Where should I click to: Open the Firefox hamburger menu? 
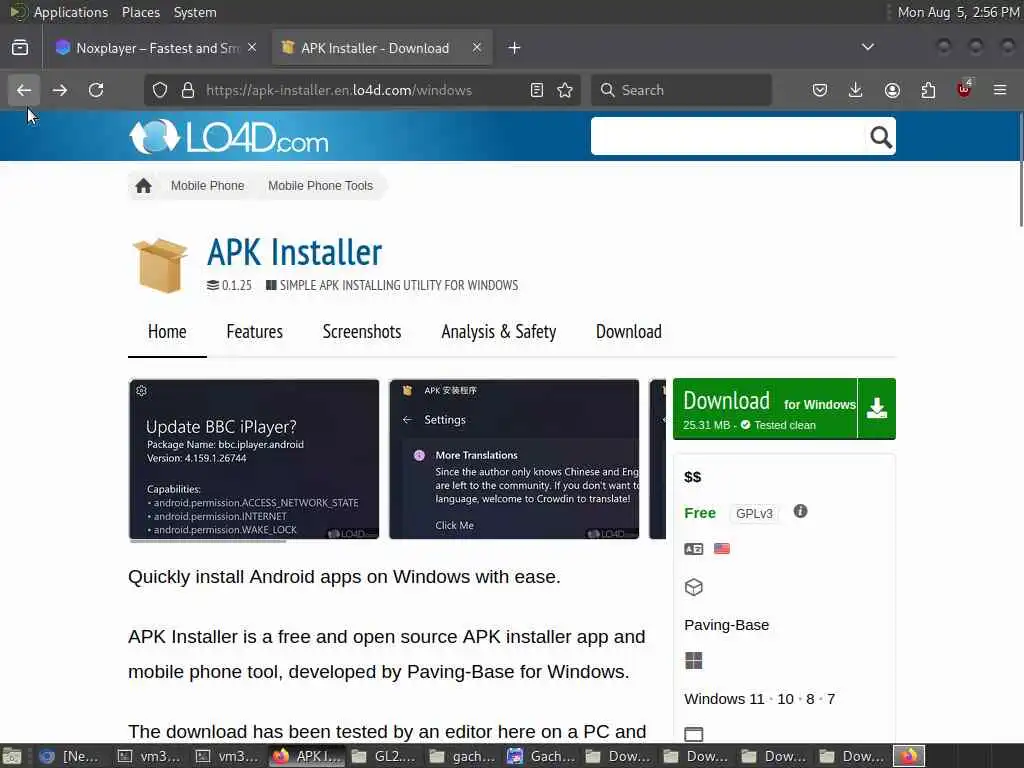tap(1000, 90)
